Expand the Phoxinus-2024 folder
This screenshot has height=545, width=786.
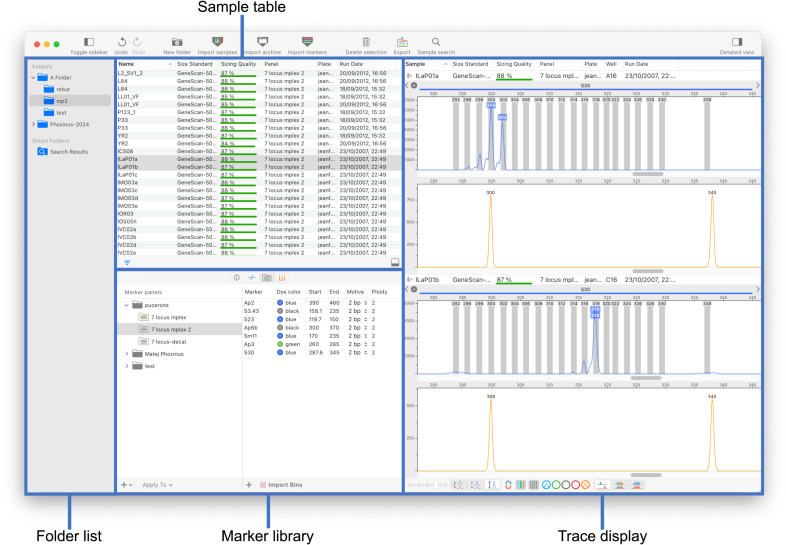click(34, 124)
